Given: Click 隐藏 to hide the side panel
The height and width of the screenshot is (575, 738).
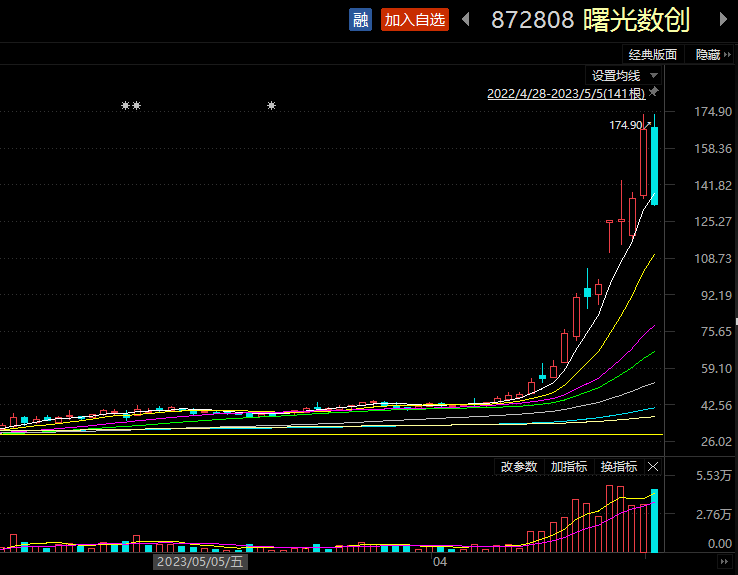Looking at the screenshot, I should click(713, 55).
